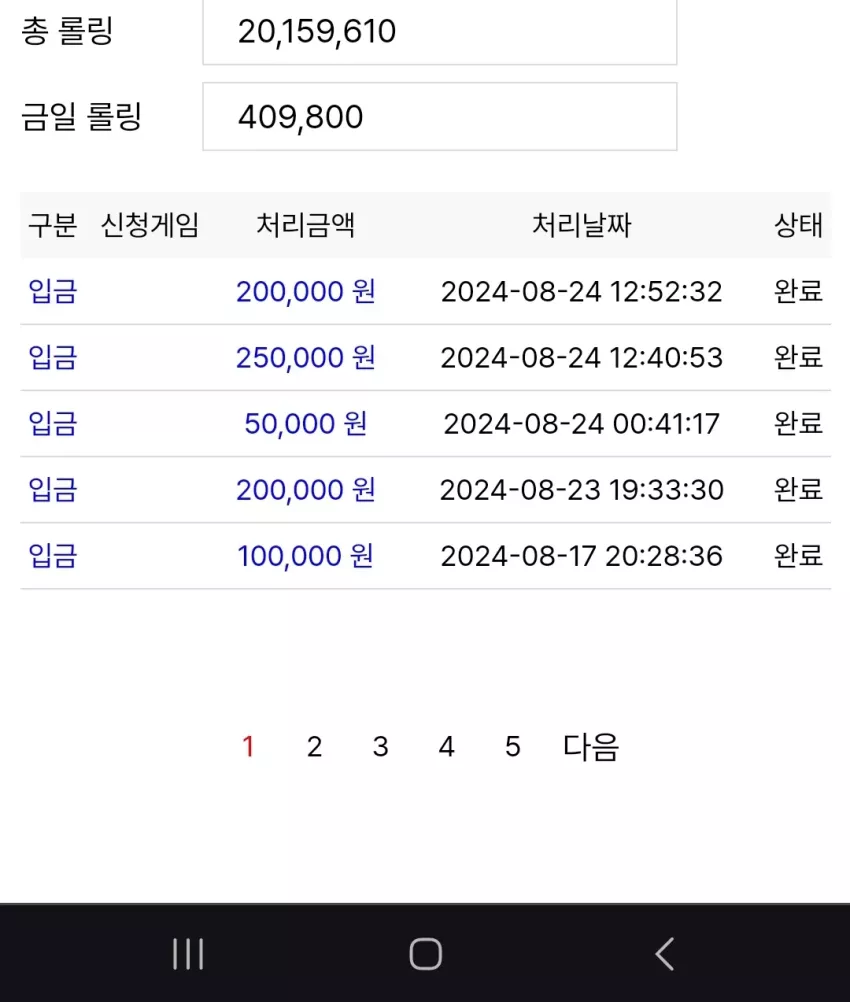Go to page 2 of history
The width and height of the screenshot is (850, 1002).
[314, 746]
